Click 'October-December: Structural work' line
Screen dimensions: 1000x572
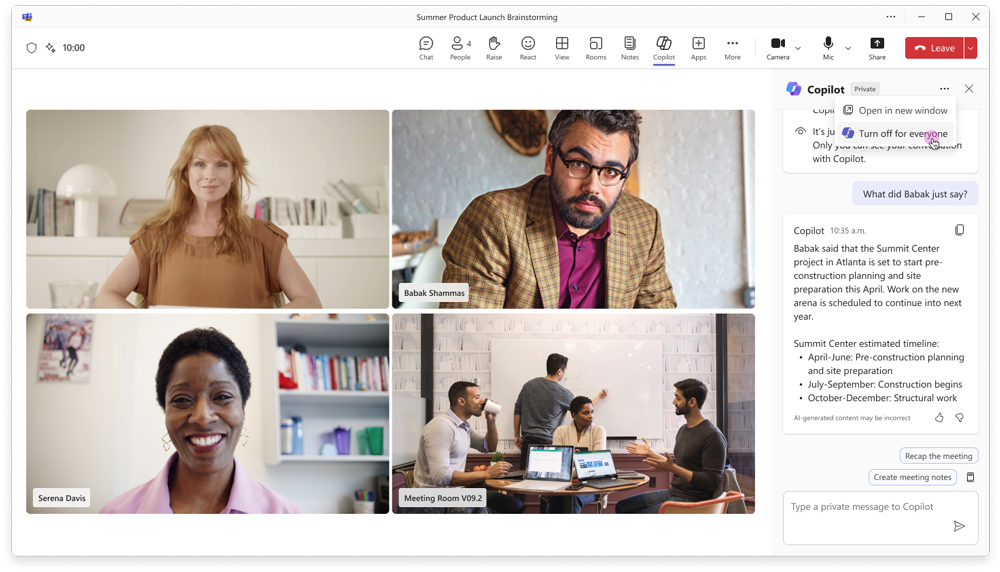tap(882, 398)
